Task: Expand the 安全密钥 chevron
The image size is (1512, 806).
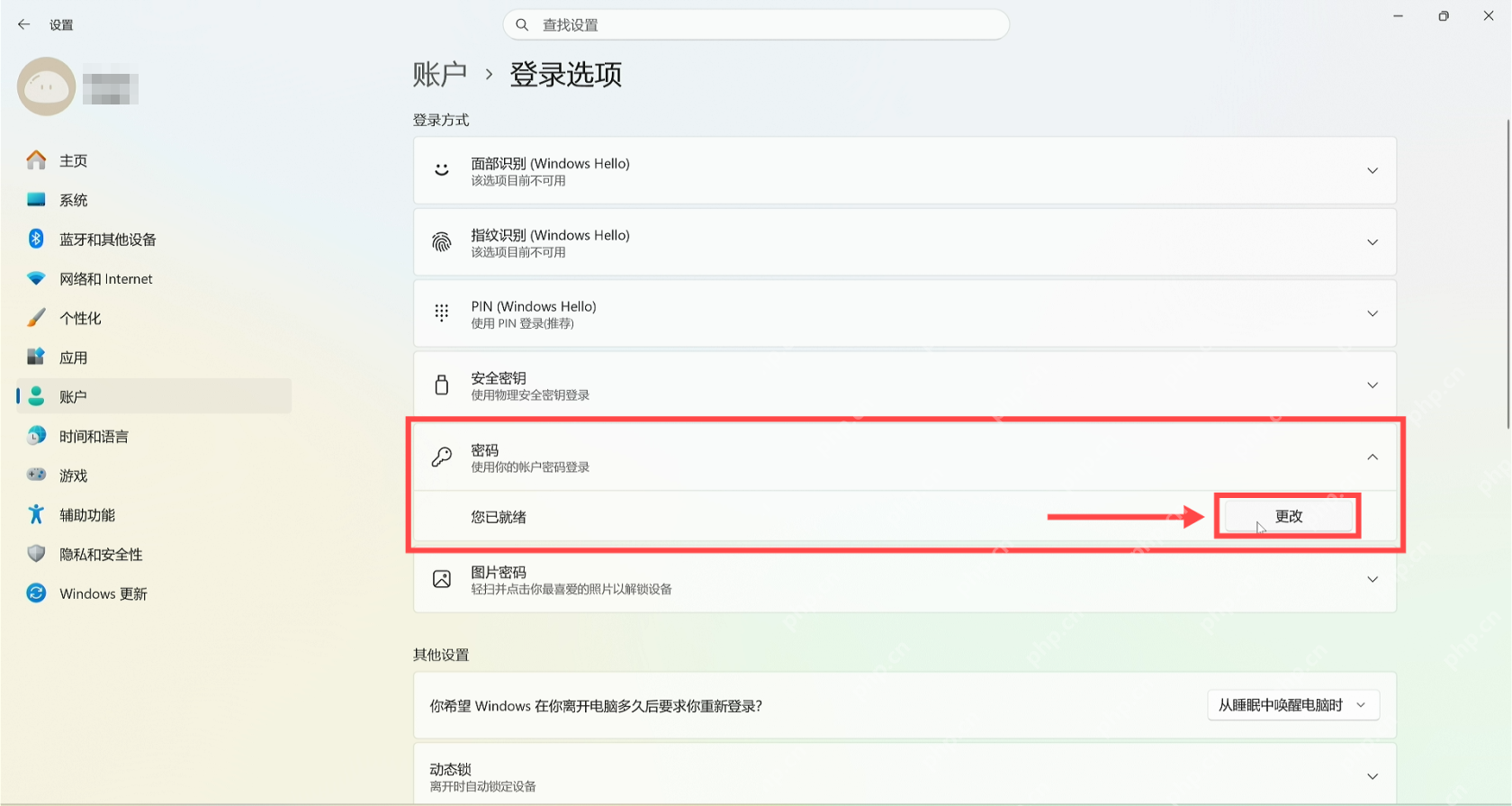Action: tap(1372, 385)
